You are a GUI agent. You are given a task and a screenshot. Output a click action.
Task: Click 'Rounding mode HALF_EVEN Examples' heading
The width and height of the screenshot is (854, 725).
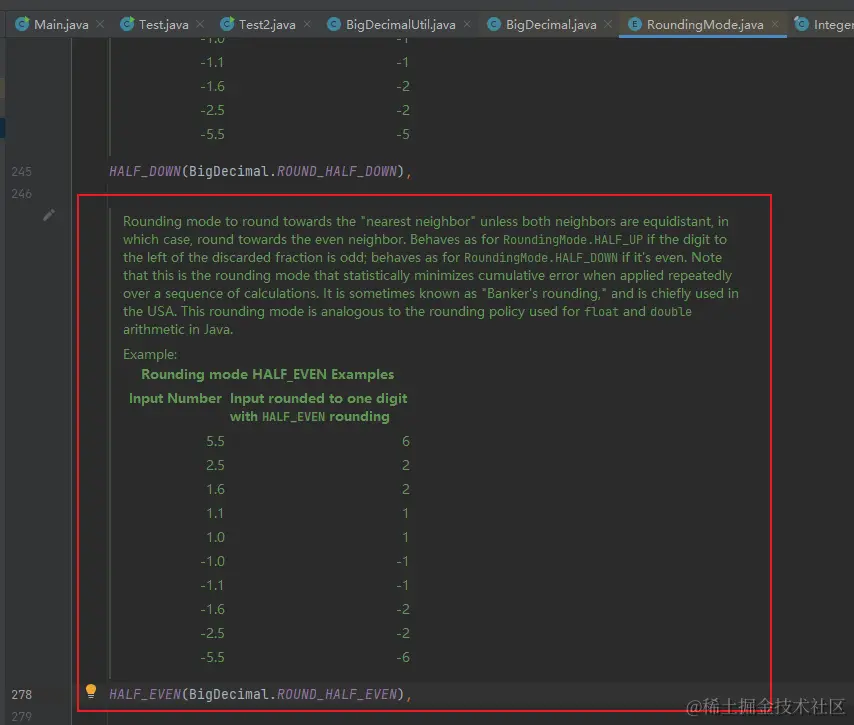tap(267, 374)
